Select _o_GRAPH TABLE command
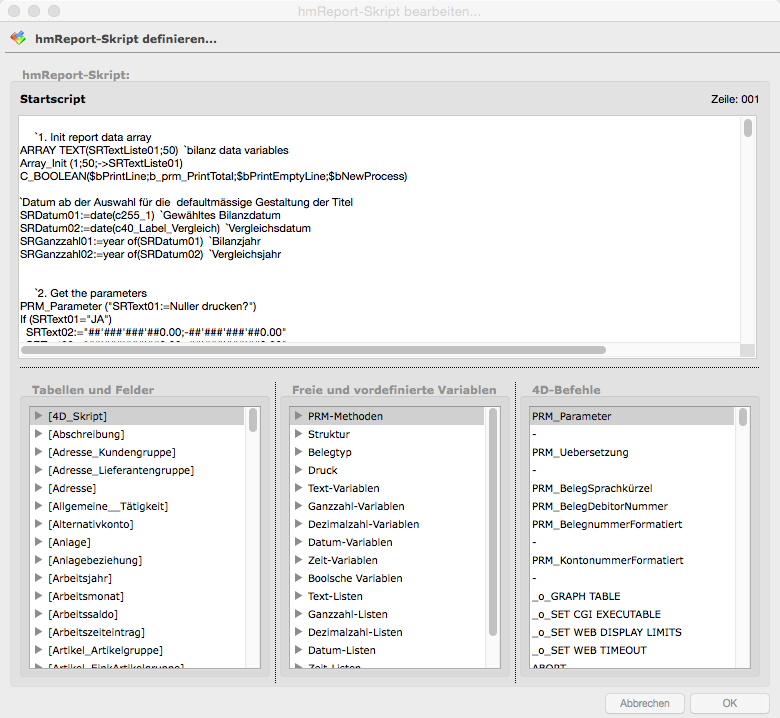This screenshot has width=780, height=718. (x=576, y=596)
